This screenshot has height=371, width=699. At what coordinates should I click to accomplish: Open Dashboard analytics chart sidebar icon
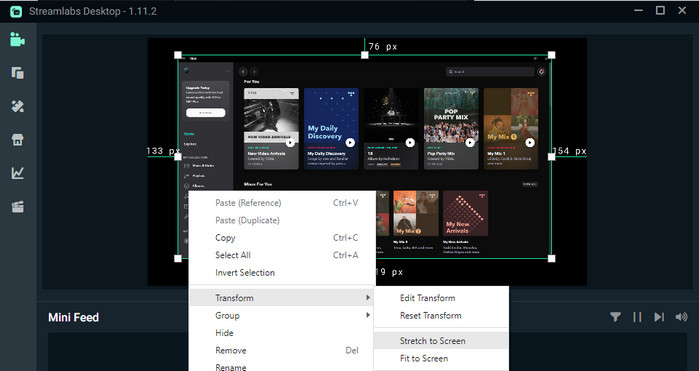pos(17,173)
